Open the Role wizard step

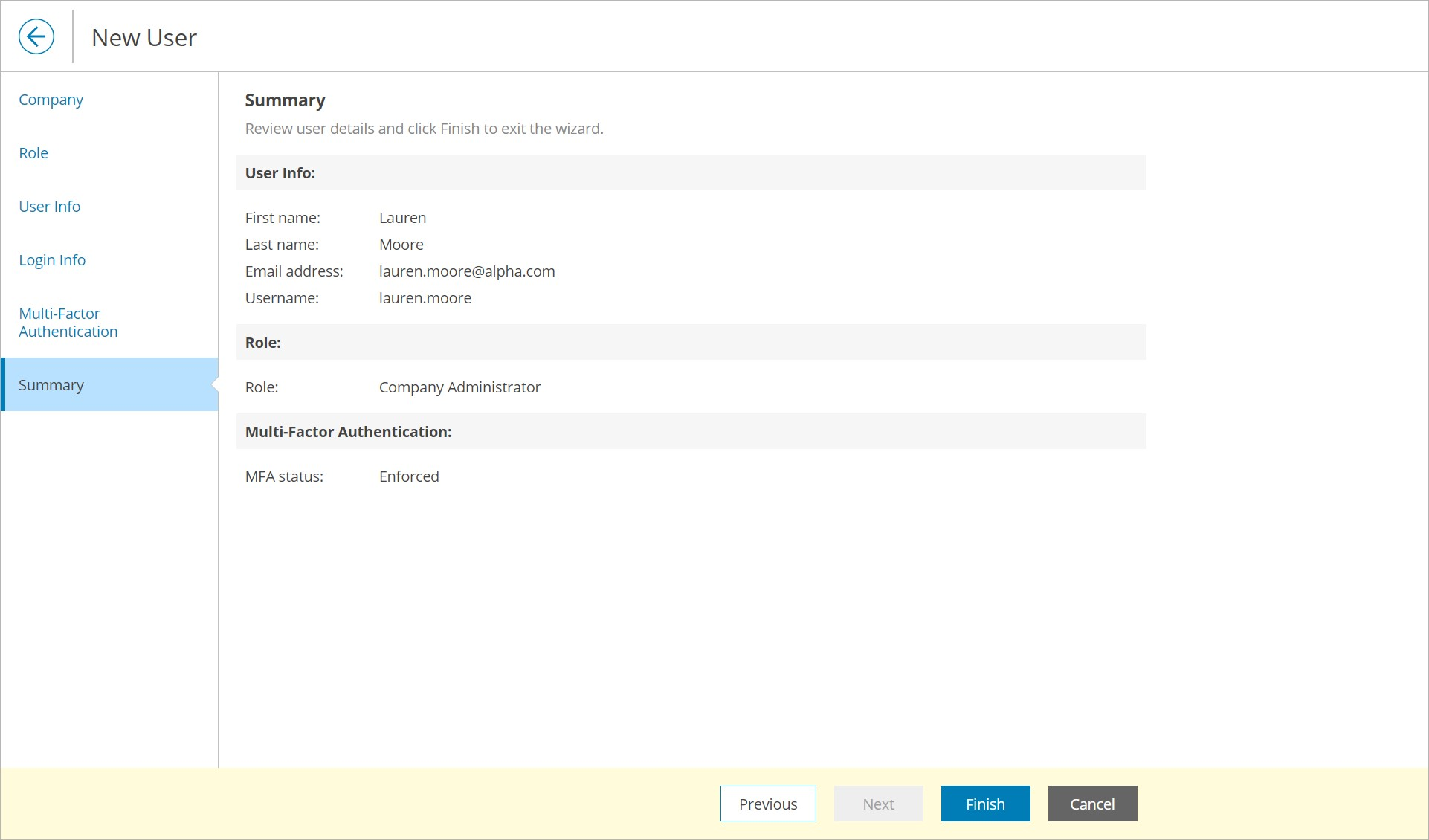[33, 153]
